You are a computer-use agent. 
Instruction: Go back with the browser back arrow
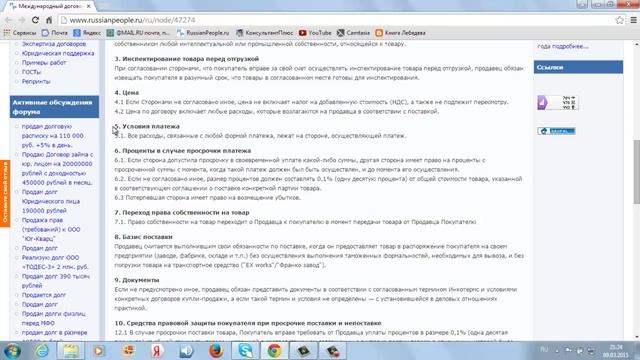pos(8,20)
